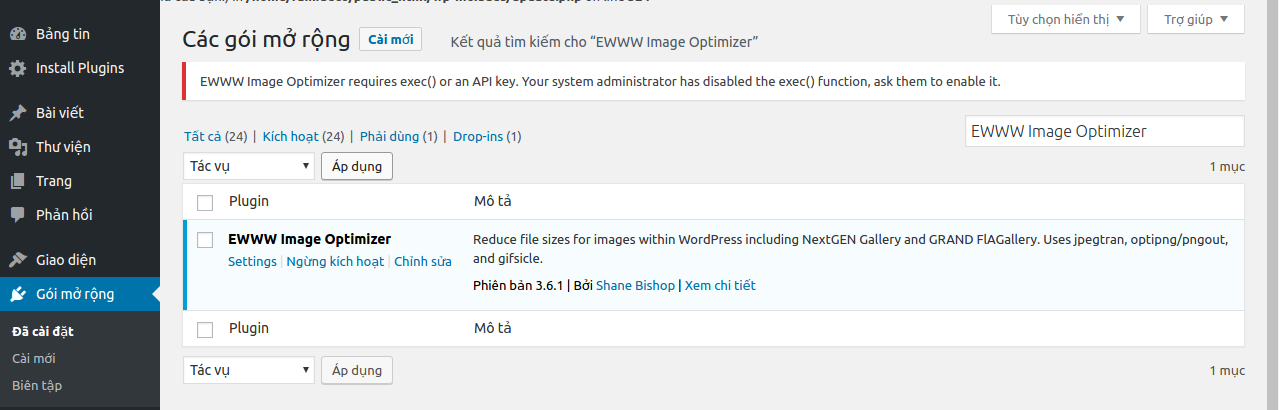Open EWWW Image Optimizer Settings link
The width and height of the screenshot is (1279, 410).
click(x=252, y=261)
